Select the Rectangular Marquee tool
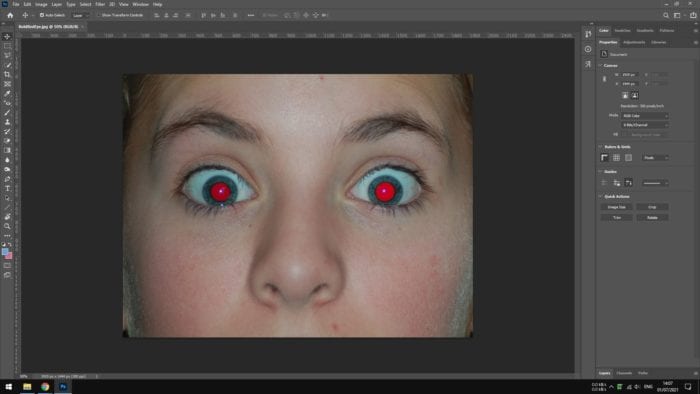 (7, 46)
